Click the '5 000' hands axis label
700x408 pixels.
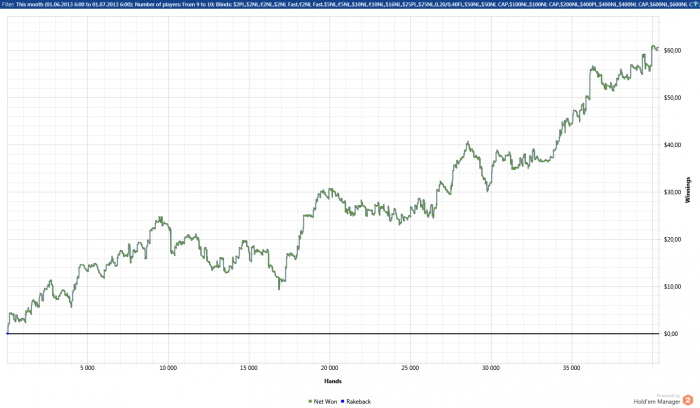pyautogui.click(x=88, y=368)
